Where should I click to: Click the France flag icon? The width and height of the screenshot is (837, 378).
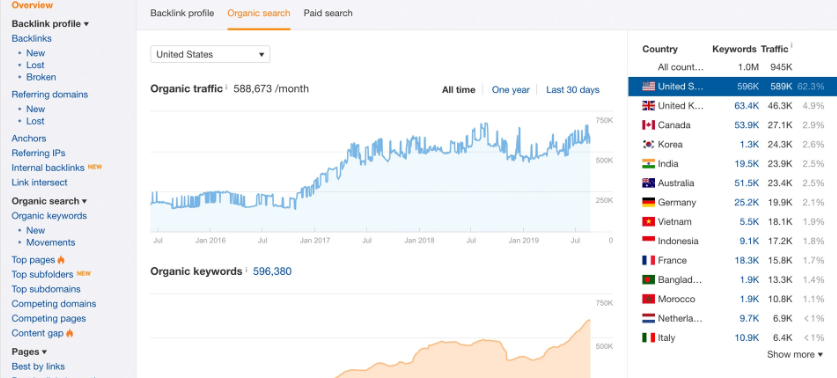pos(649,261)
